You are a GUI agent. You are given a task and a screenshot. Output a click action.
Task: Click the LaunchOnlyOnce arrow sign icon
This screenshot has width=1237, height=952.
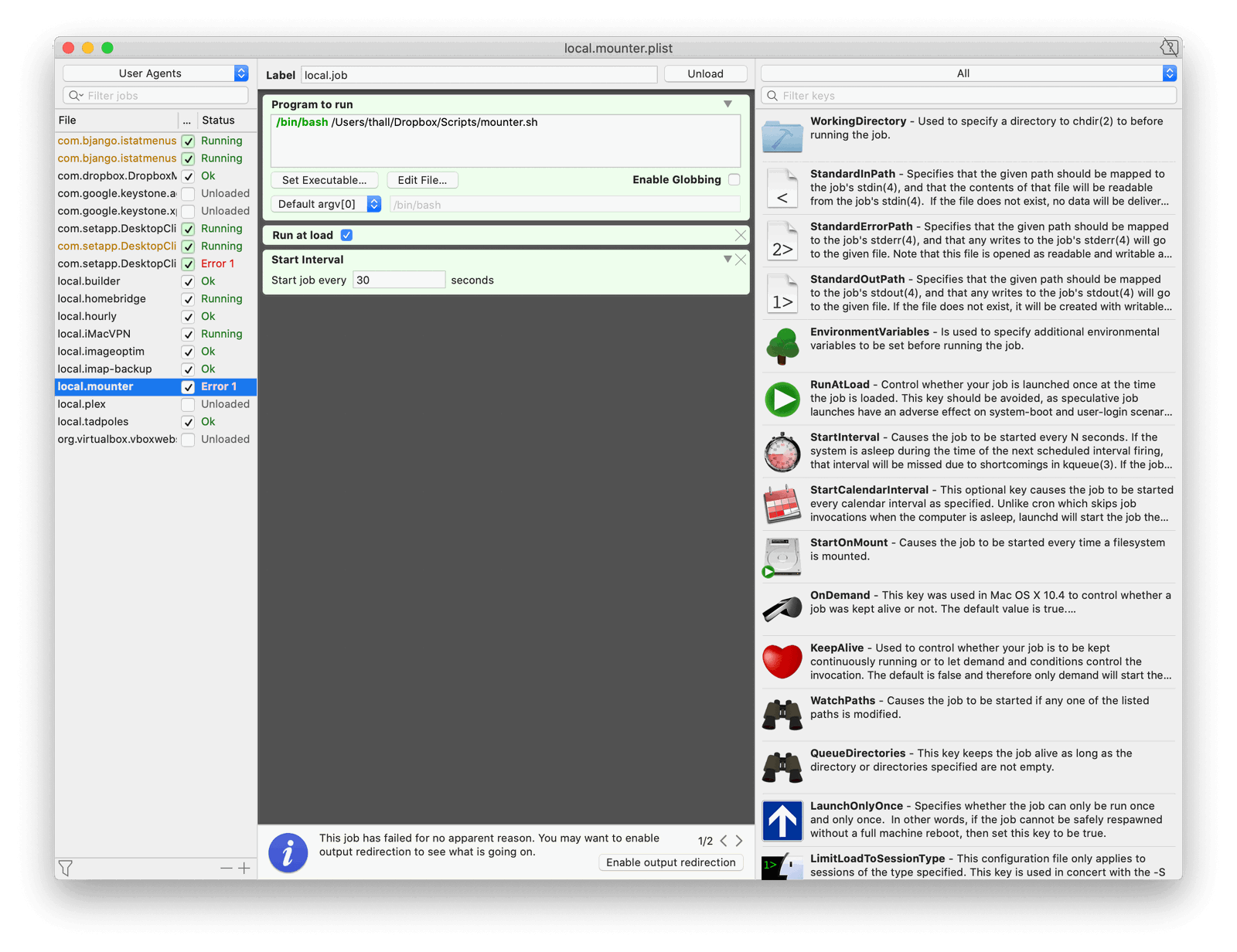coord(782,820)
